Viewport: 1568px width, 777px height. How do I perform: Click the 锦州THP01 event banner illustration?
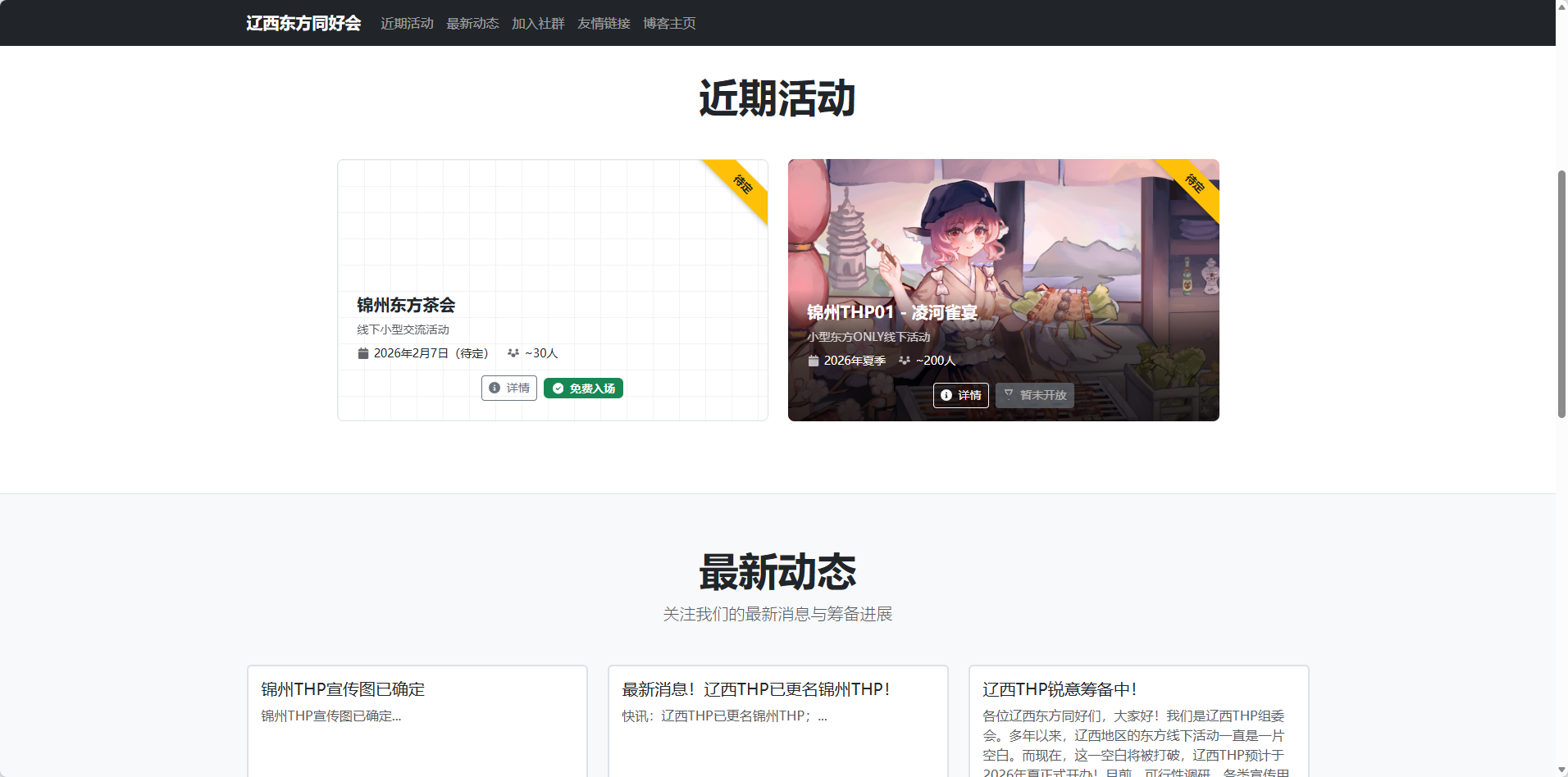pos(1003,246)
